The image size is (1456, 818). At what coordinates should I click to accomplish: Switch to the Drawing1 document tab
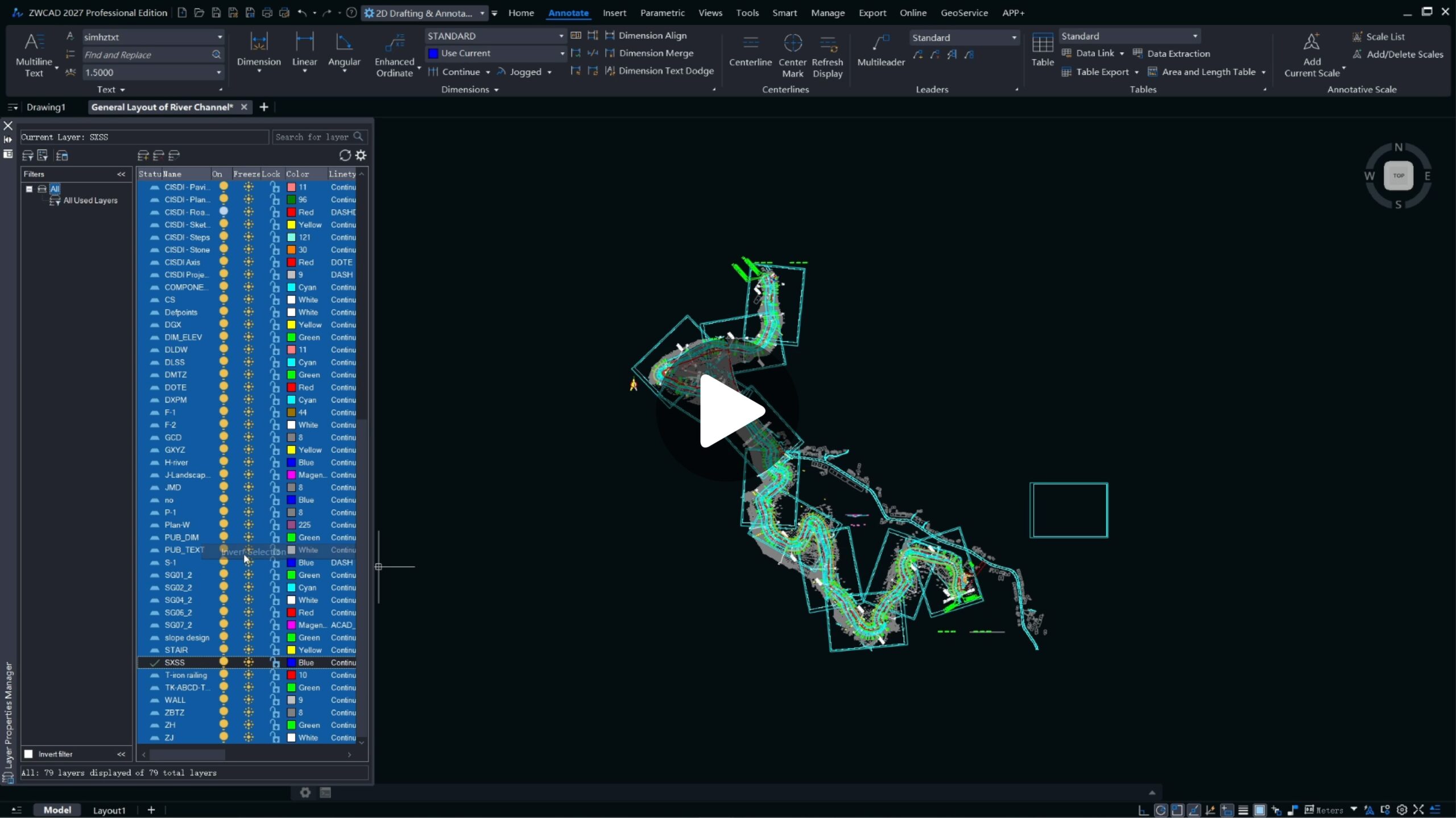coord(45,107)
